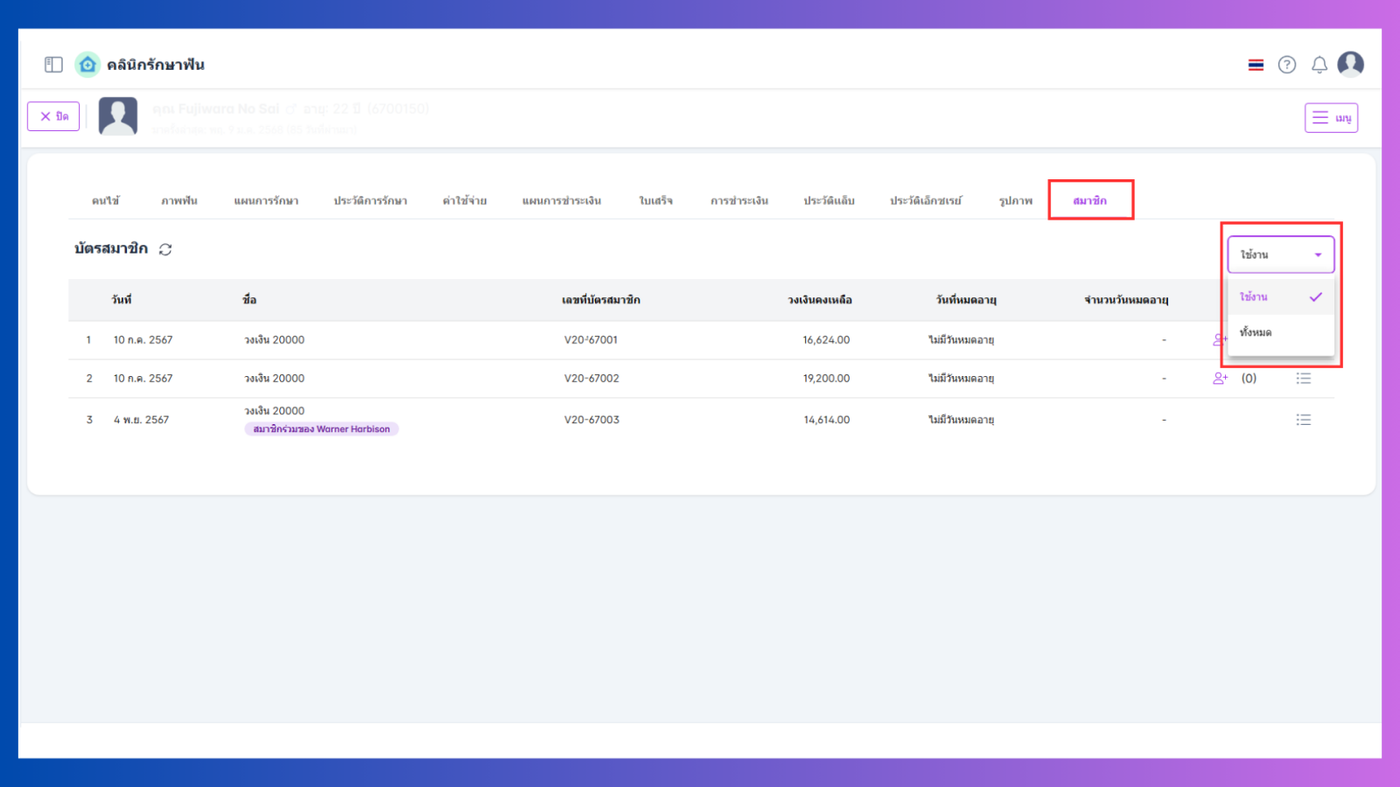The height and width of the screenshot is (787, 1400).
Task: Open the Thai flag language selector
Action: tap(1256, 65)
